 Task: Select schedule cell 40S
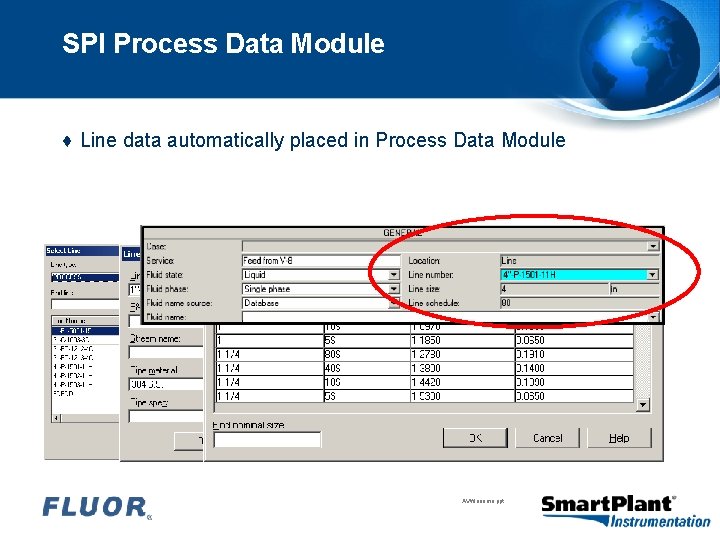(x=367, y=368)
